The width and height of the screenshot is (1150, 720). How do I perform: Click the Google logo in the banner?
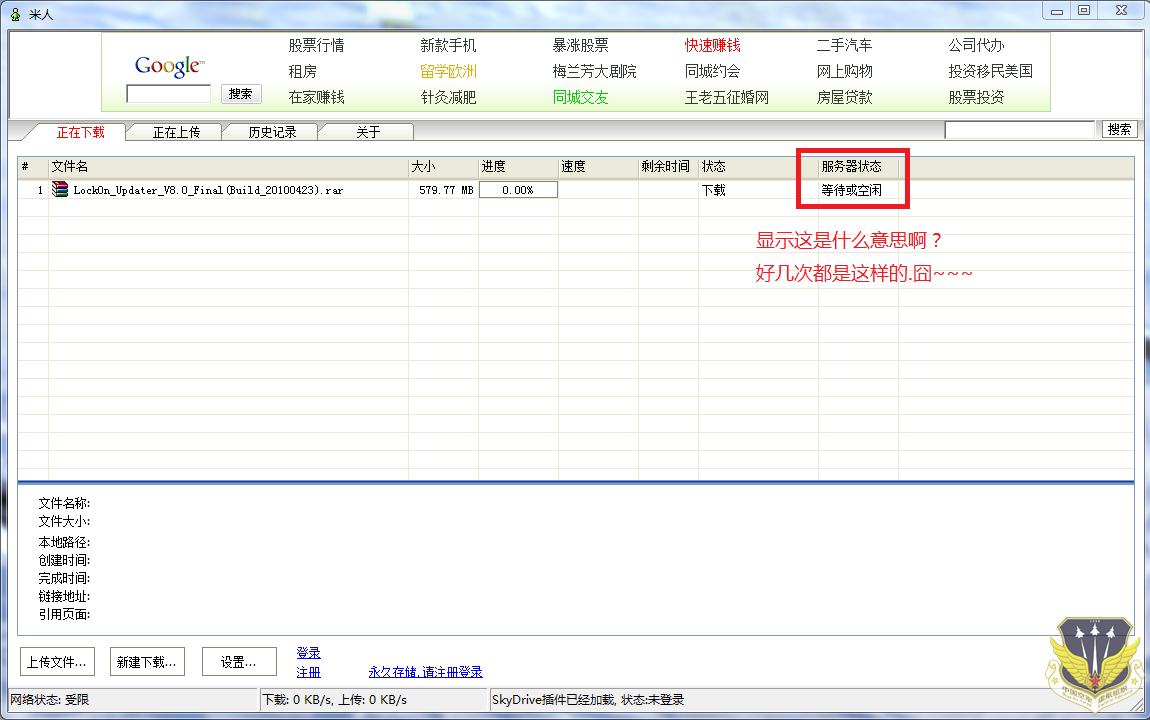tap(169, 66)
